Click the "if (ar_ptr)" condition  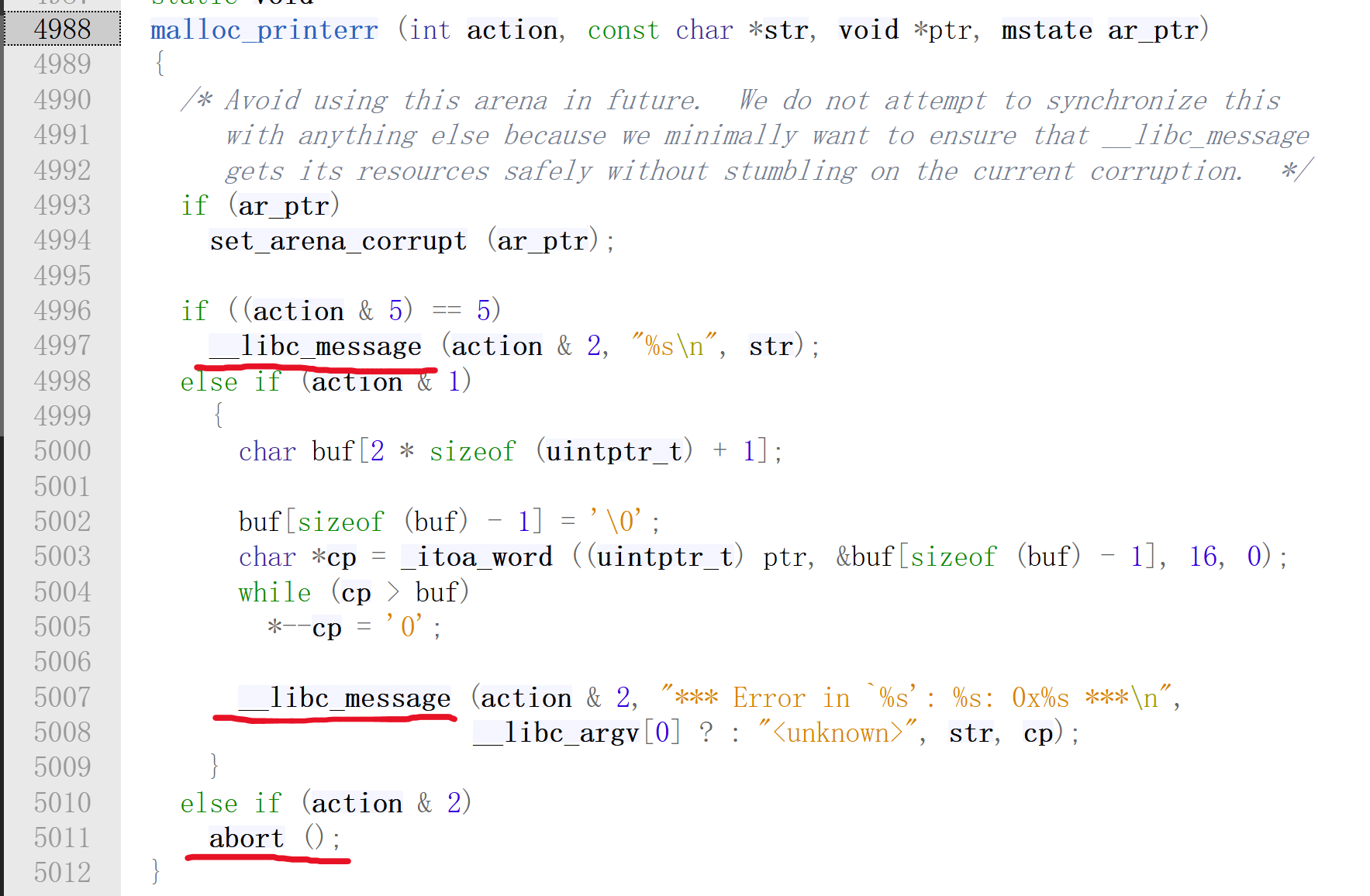(x=261, y=206)
